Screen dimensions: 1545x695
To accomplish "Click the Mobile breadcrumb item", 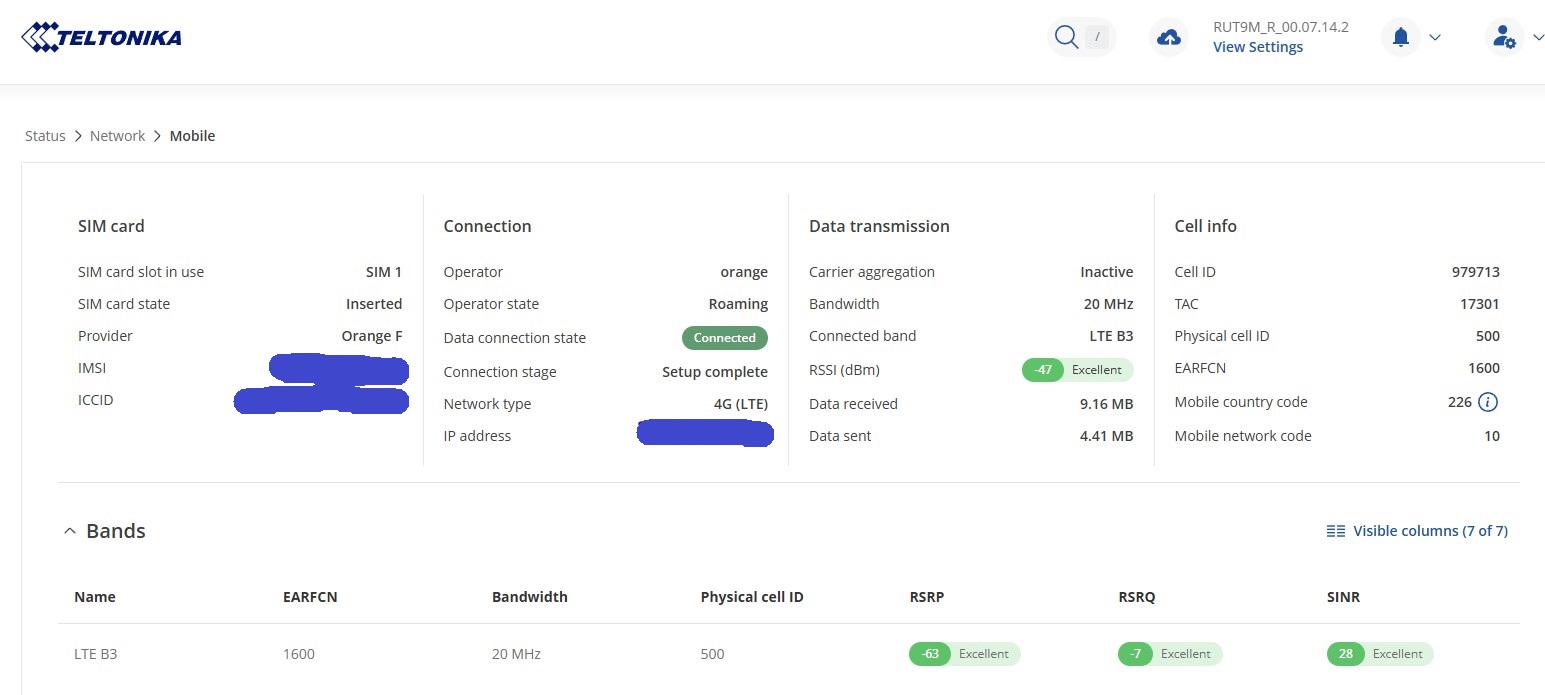I will tap(192, 136).
